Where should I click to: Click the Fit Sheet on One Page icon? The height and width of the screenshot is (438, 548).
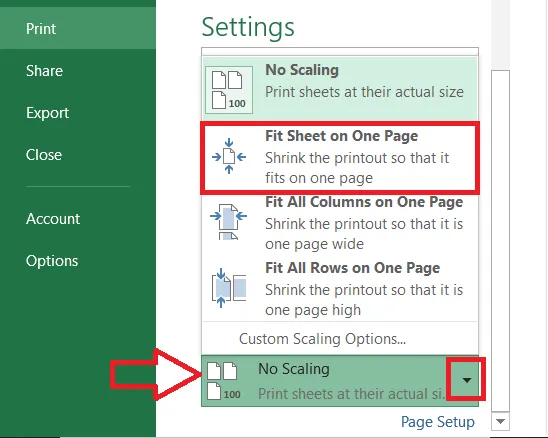click(x=229, y=156)
